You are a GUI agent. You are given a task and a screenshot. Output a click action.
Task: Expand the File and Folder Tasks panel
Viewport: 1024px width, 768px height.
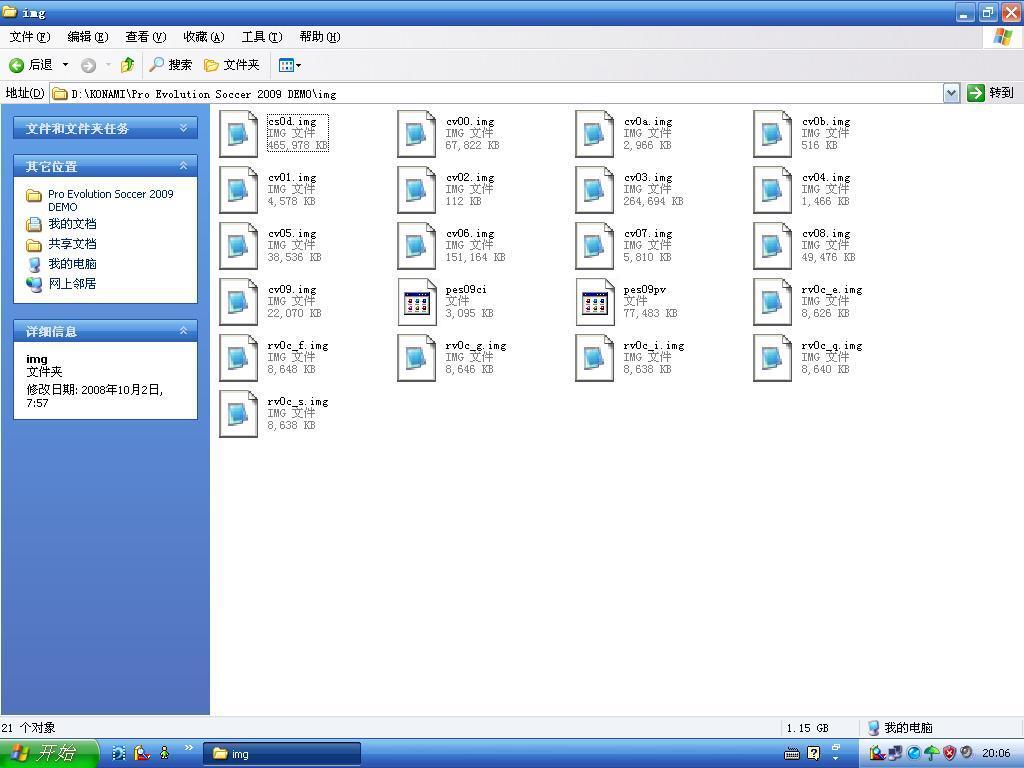[183, 128]
